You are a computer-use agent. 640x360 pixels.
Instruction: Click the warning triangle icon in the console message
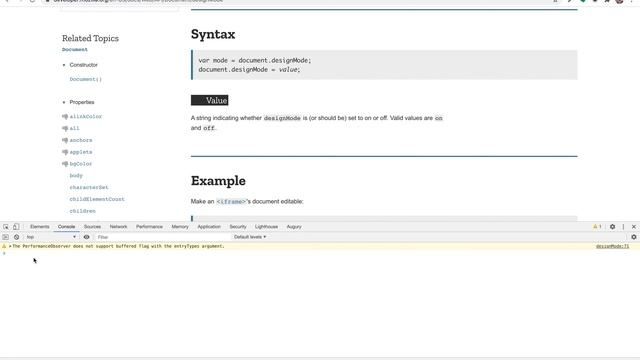coord(4,247)
